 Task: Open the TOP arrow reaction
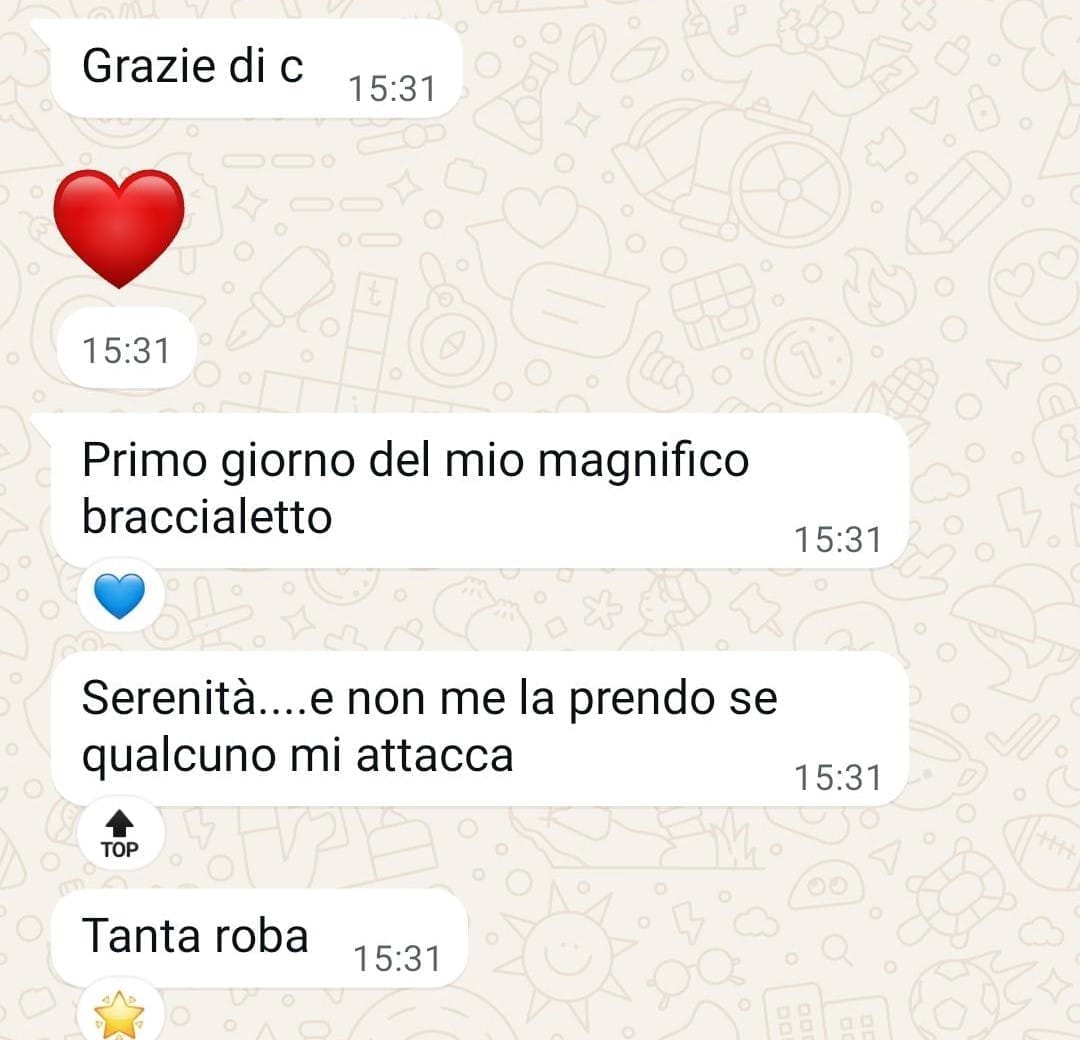tap(120, 834)
